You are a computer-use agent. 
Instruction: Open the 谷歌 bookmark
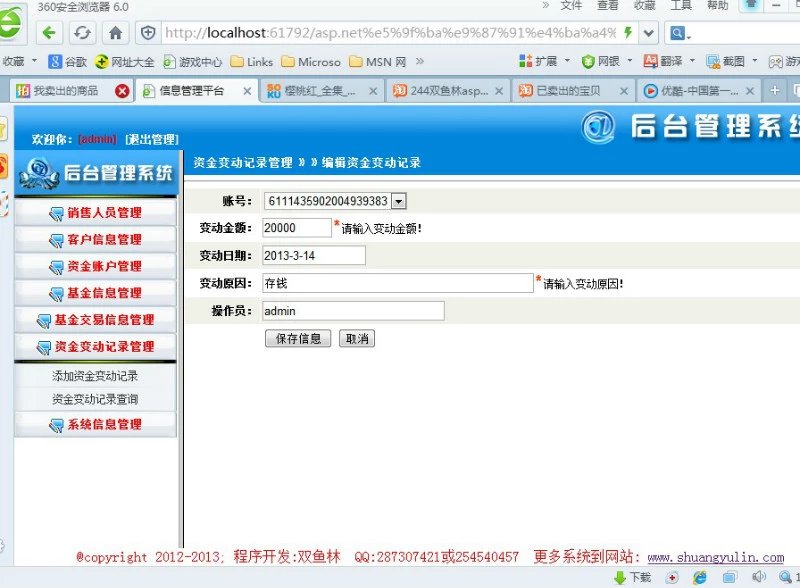pos(67,62)
